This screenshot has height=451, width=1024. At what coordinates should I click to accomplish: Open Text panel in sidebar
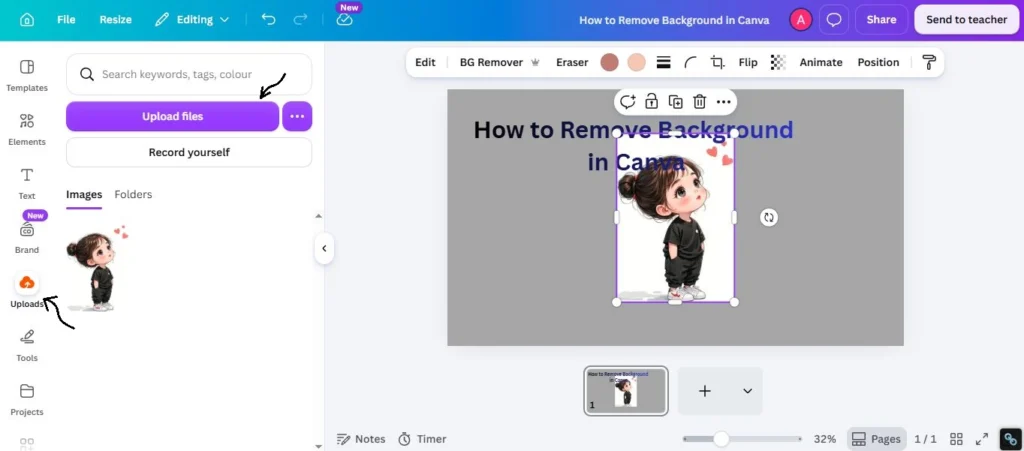(27, 183)
